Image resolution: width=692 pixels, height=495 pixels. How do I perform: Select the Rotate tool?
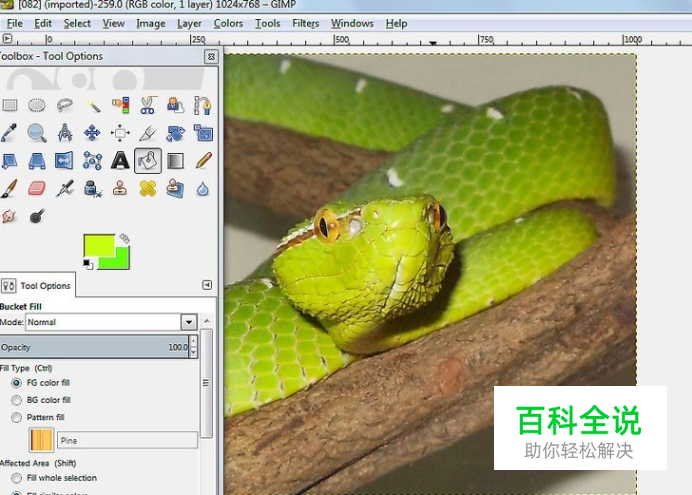pyautogui.click(x=175, y=133)
